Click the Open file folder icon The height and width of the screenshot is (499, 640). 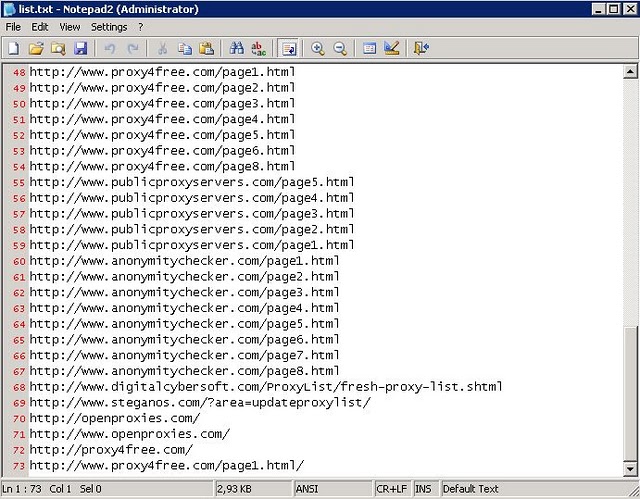click(x=36, y=49)
